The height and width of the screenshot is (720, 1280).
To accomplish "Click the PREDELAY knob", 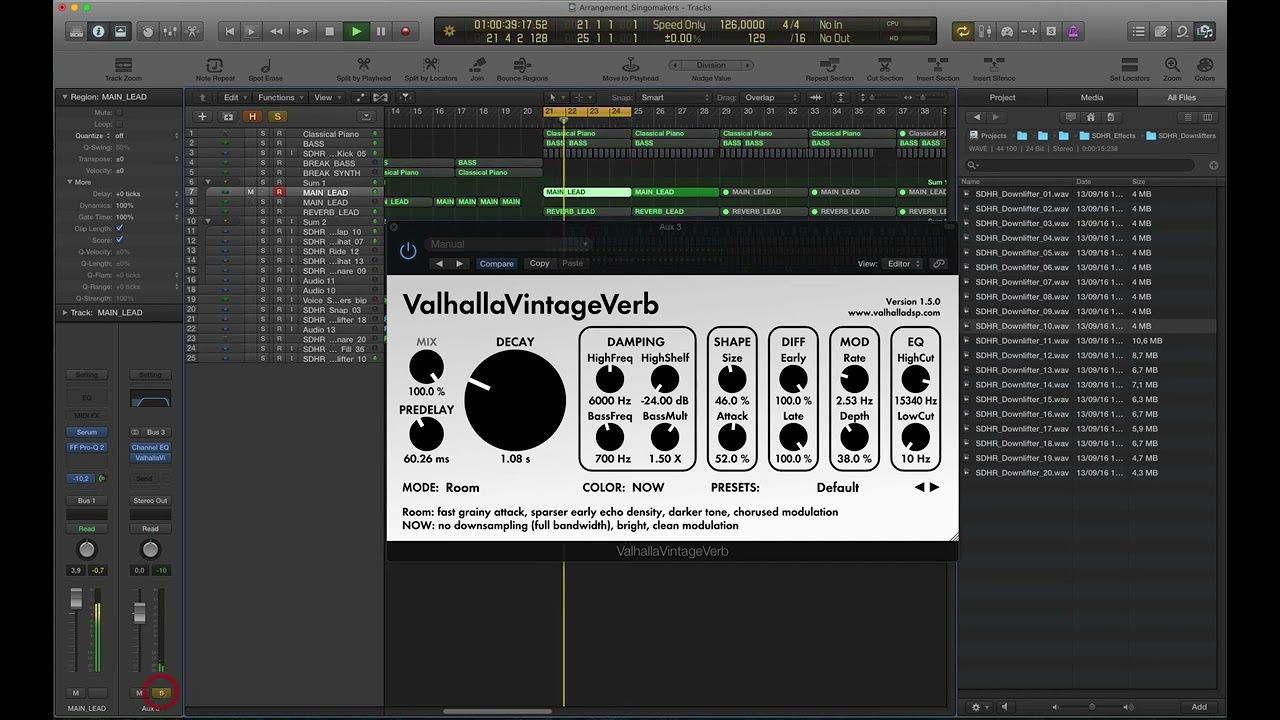I will (x=426, y=434).
